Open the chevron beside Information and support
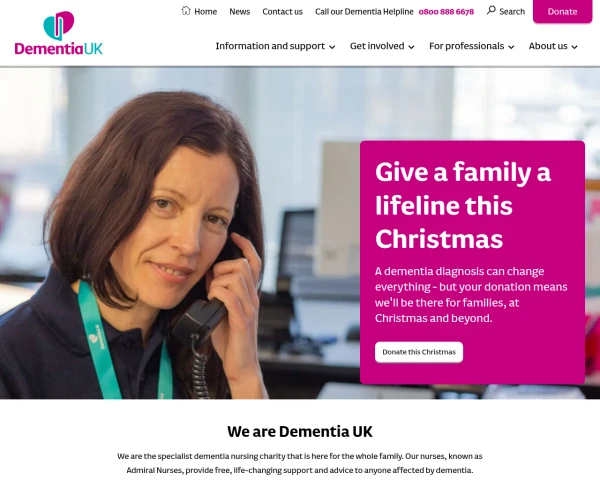 pos(332,47)
